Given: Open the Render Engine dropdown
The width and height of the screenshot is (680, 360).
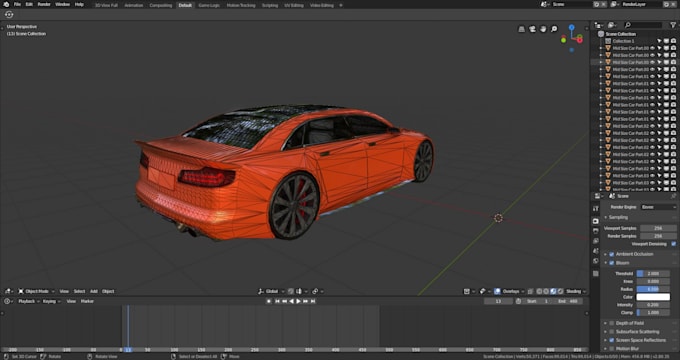Looking at the screenshot, I should pos(658,207).
